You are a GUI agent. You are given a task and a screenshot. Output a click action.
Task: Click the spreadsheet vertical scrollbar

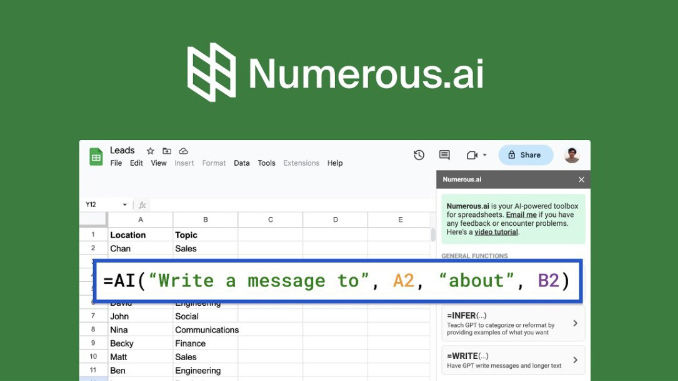click(x=433, y=235)
